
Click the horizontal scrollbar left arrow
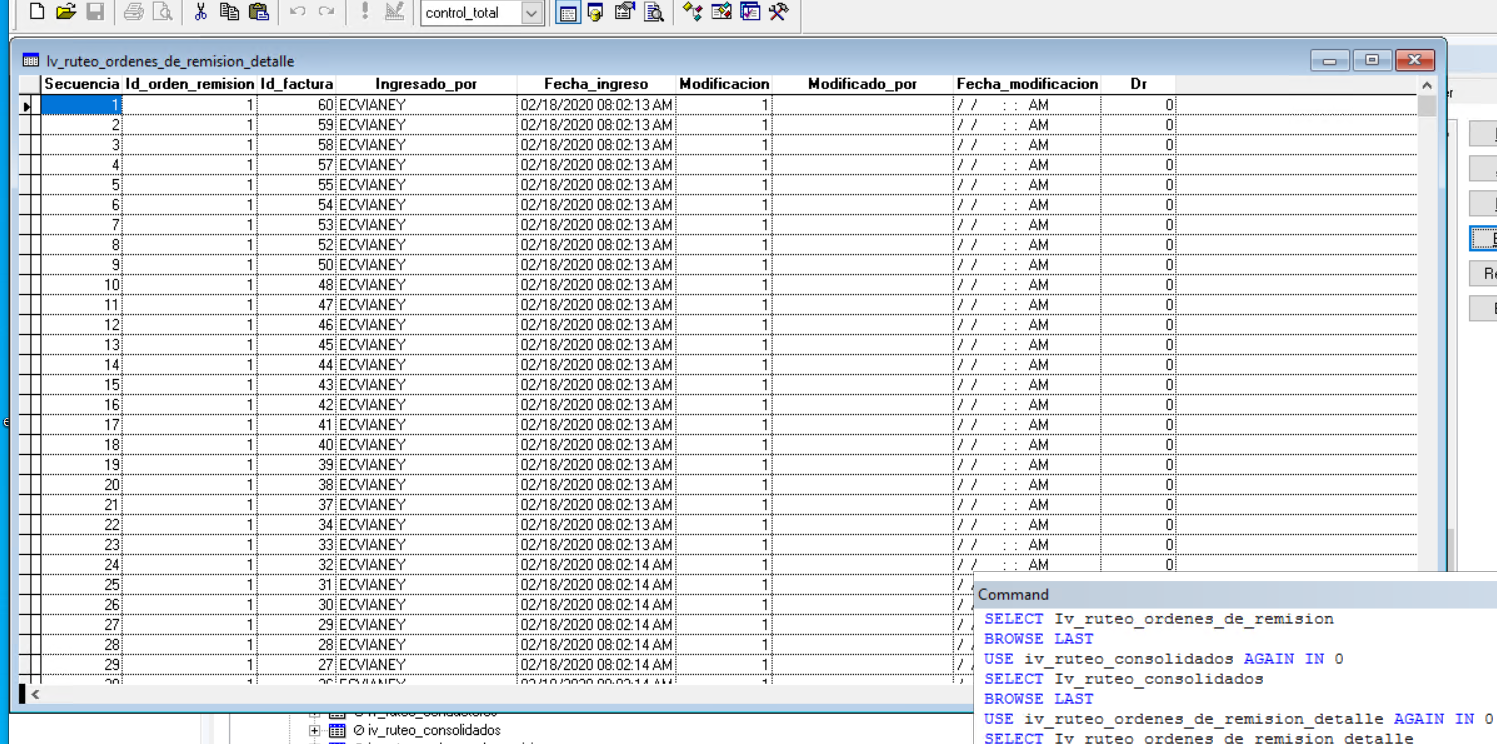point(36,693)
